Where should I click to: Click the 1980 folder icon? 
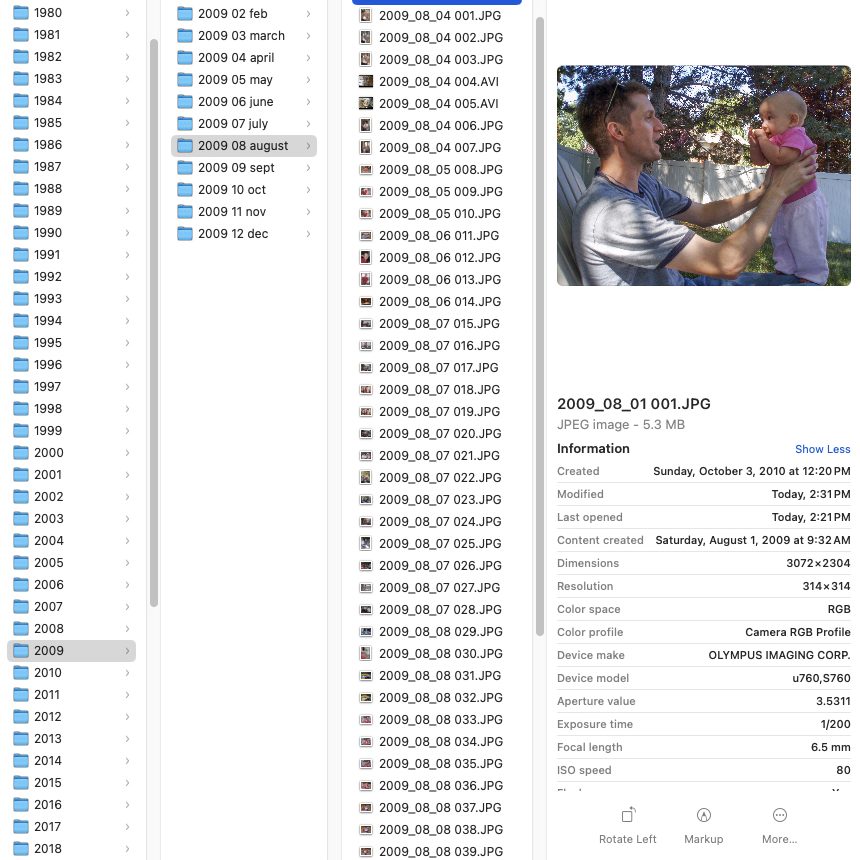[x=21, y=13]
